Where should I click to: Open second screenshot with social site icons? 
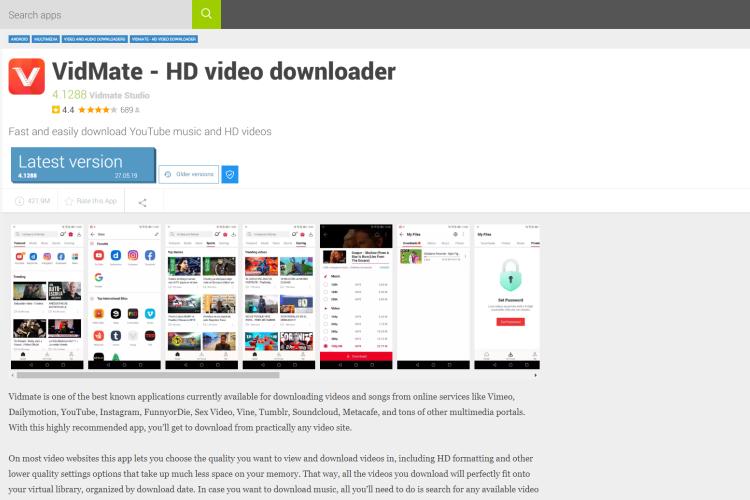tap(124, 296)
